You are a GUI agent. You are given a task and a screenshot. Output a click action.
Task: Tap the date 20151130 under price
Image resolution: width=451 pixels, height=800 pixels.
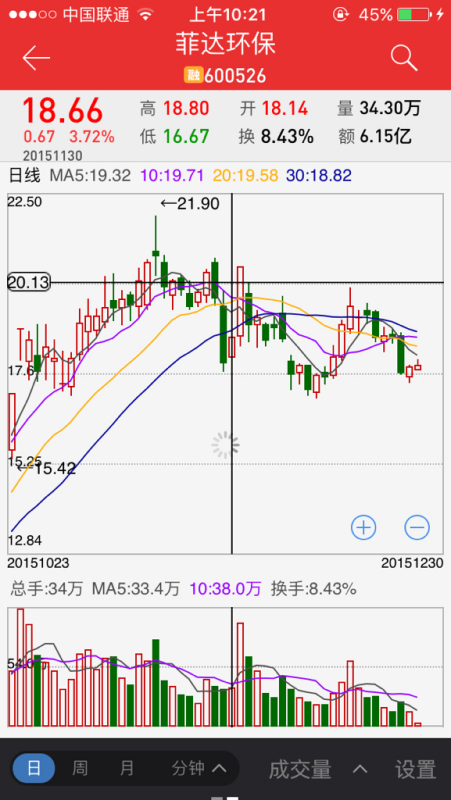click(53, 156)
